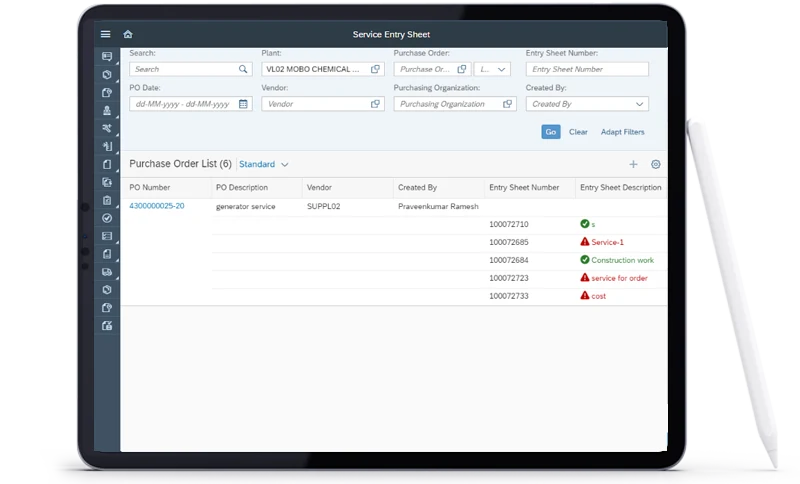Expand the Created By dropdown
The height and width of the screenshot is (484, 800).
[639, 104]
